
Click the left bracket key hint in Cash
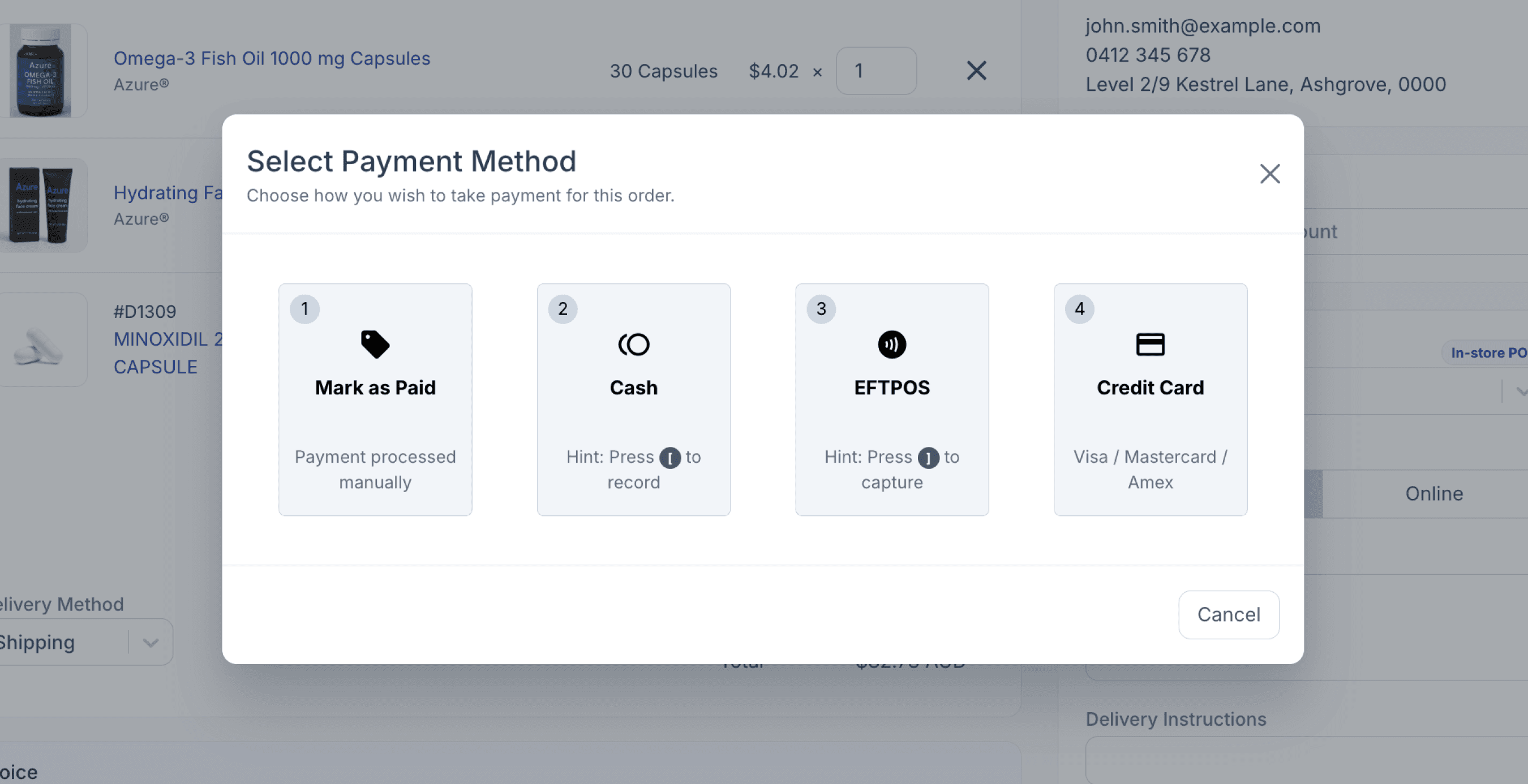tap(669, 458)
